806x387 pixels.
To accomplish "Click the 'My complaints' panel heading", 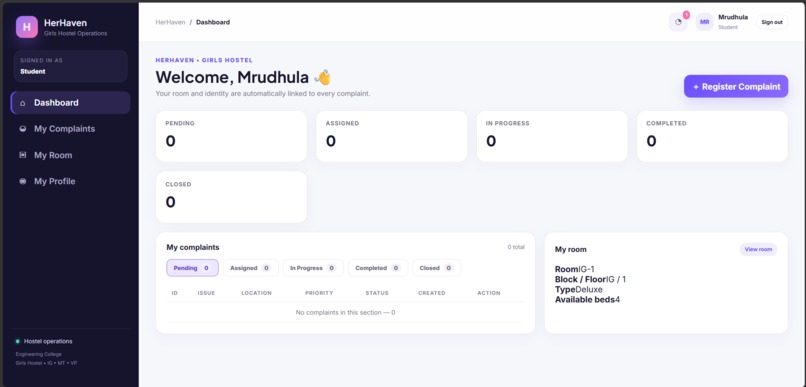I will pyautogui.click(x=193, y=248).
